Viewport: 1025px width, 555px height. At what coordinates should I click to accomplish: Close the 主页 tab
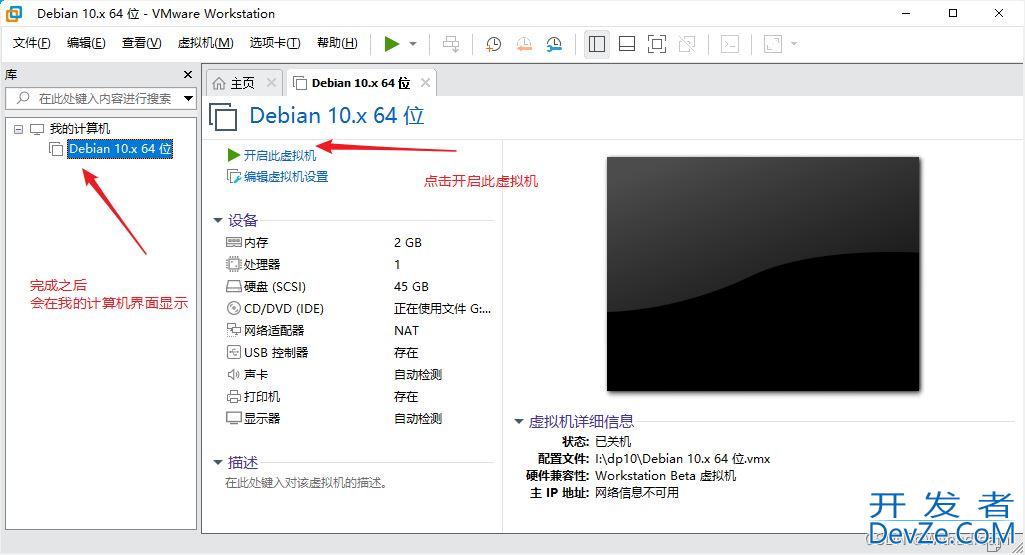click(x=271, y=82)
